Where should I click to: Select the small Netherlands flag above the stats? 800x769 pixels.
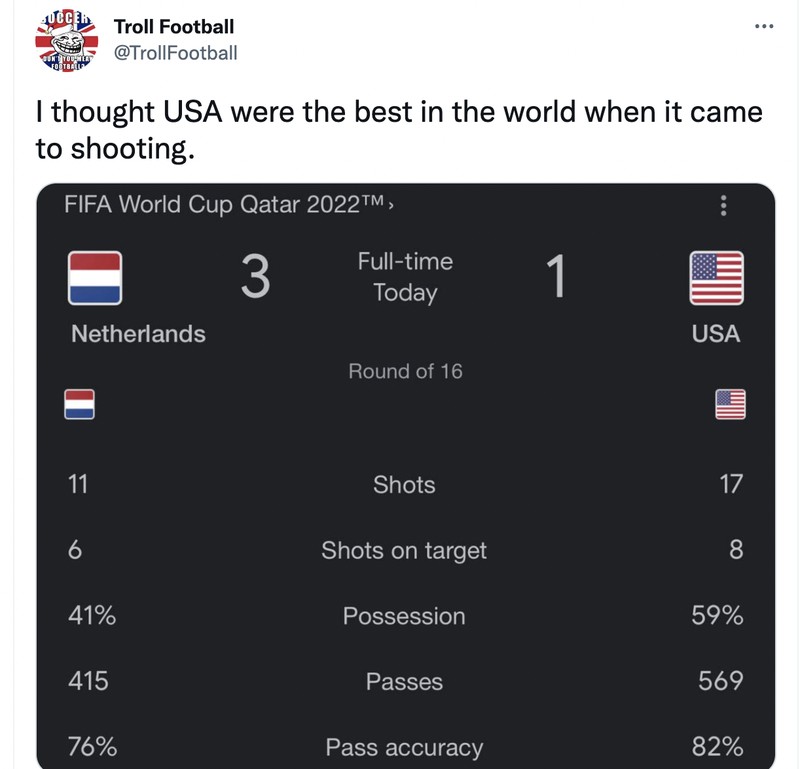pos(79,405)
